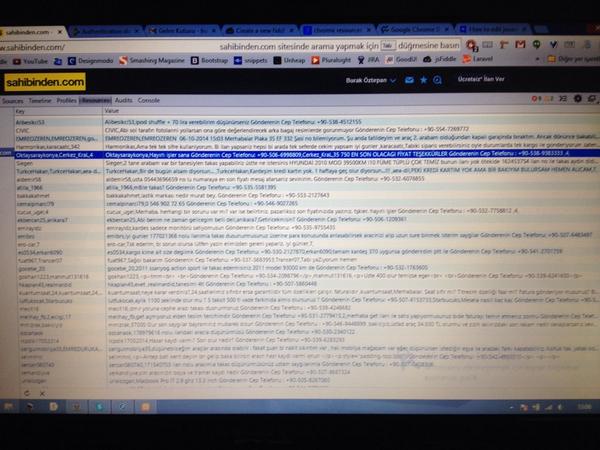Image resolution: width=600 pixels, height=450 pixels.
Task: Switch to the Gelen Kutusu browser tab
Action: click(181, 31)
